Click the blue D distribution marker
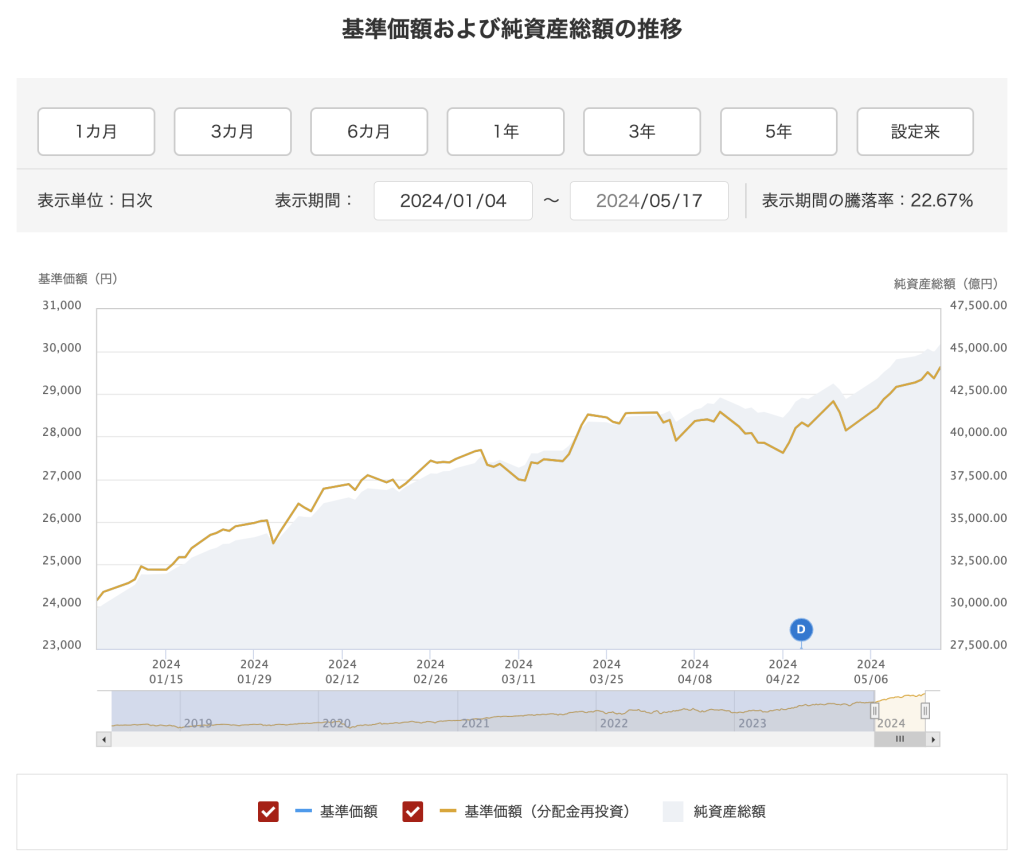Screen dimensions: 1024x857 pyautogui.click(x=801, y=629)
